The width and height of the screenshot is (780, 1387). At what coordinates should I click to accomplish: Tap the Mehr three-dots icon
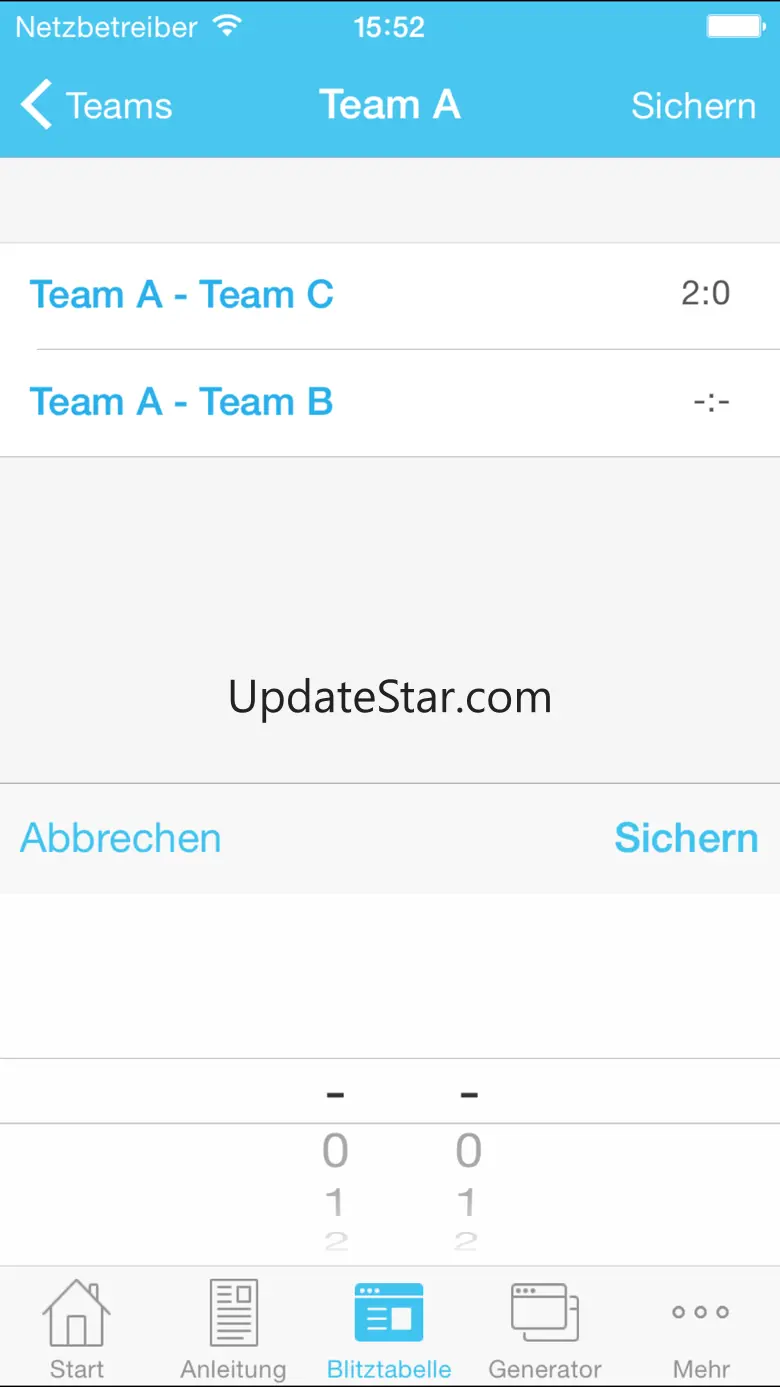[x=701, y=1312]
